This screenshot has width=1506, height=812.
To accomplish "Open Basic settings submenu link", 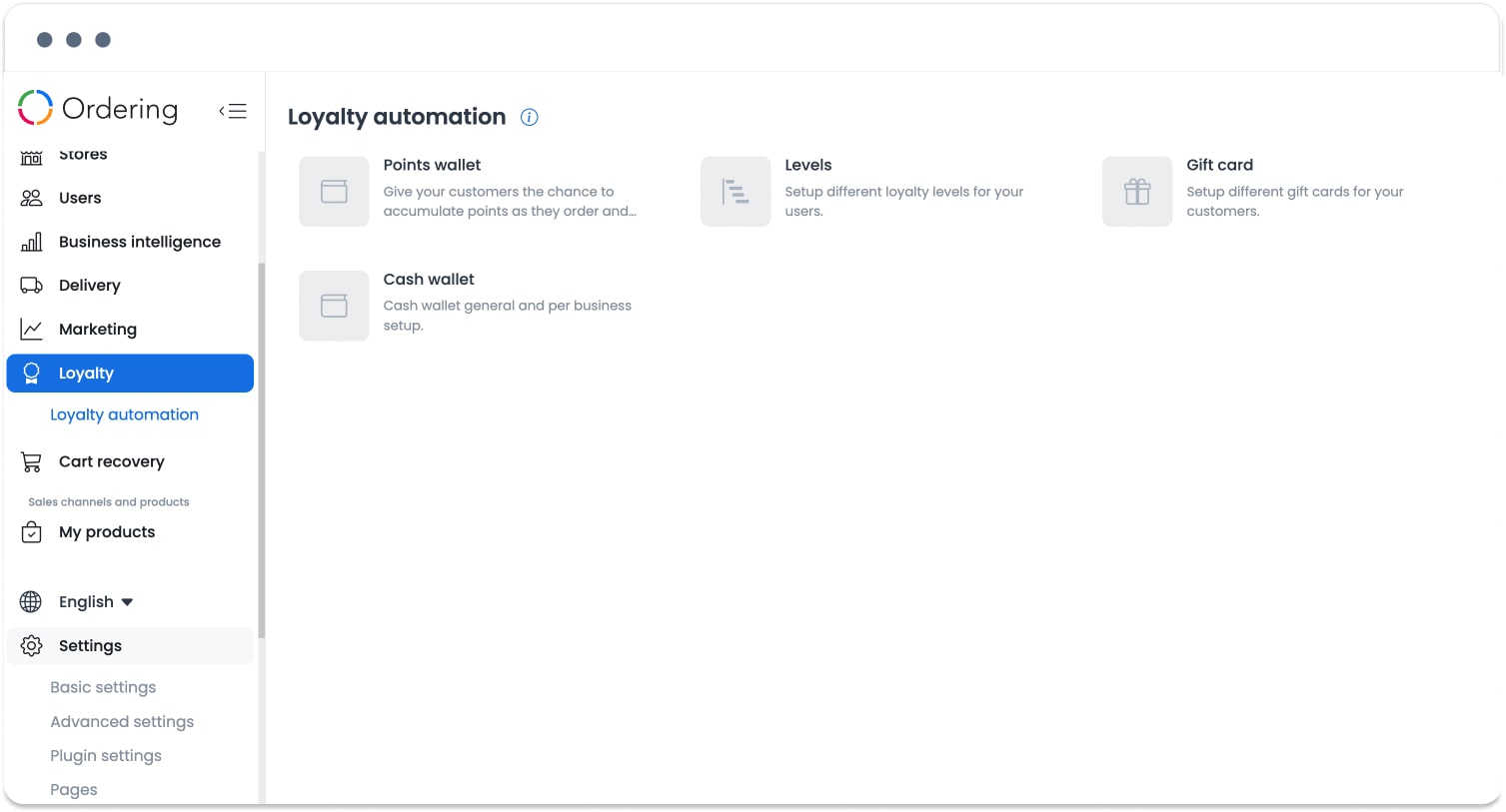I will (103, 687).
